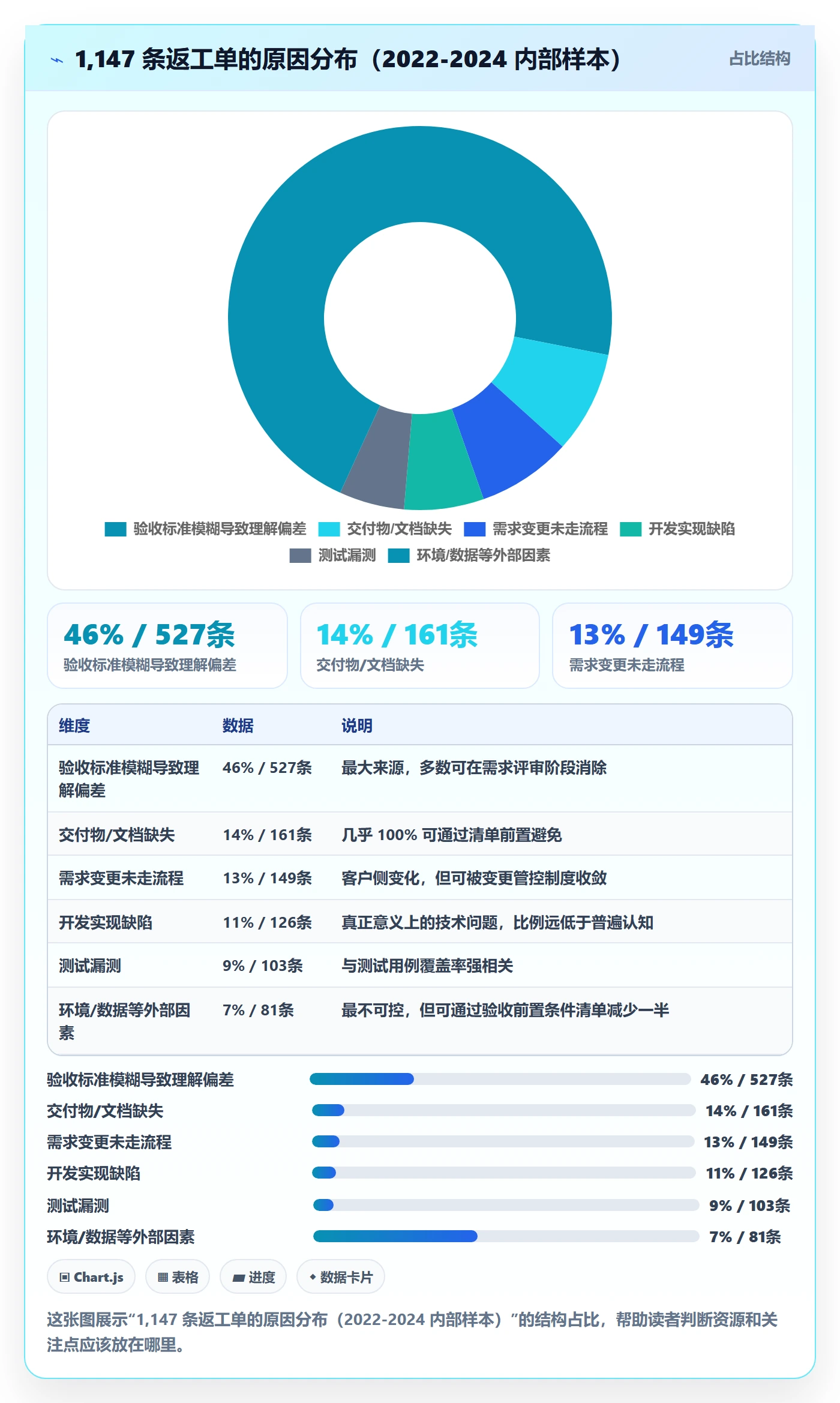Click the 占比结构 label in the header
Image resolution: width=840 pixels, height=1403 pixels.
tap(760, 59)
